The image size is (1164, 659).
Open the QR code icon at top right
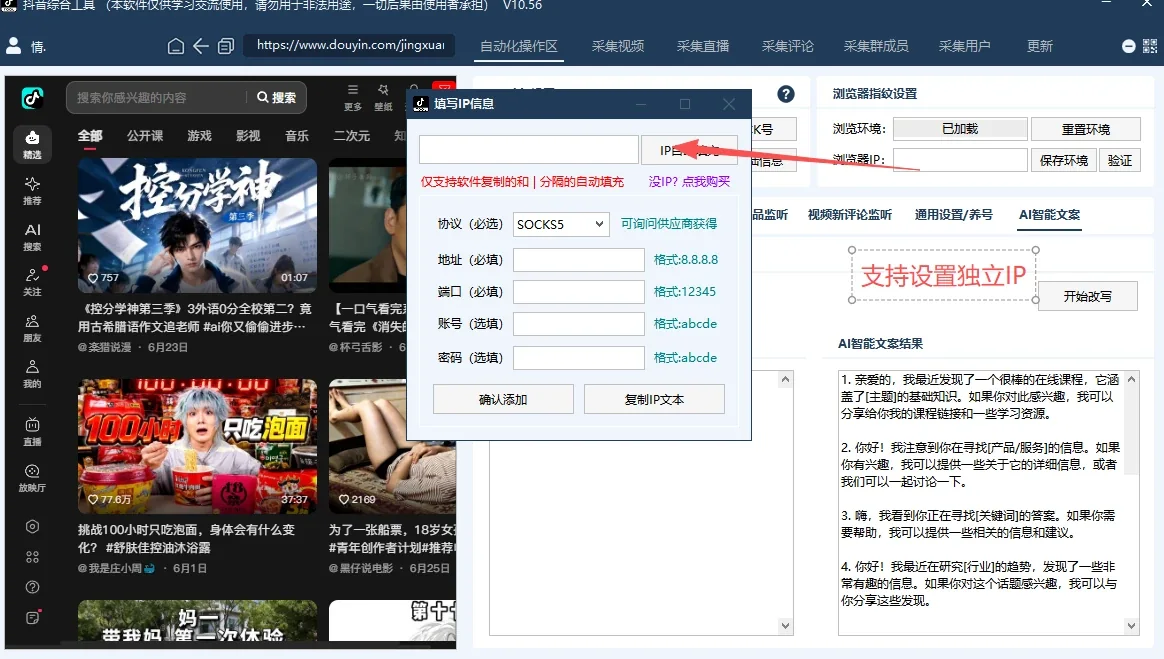(x=1150, y=46)
